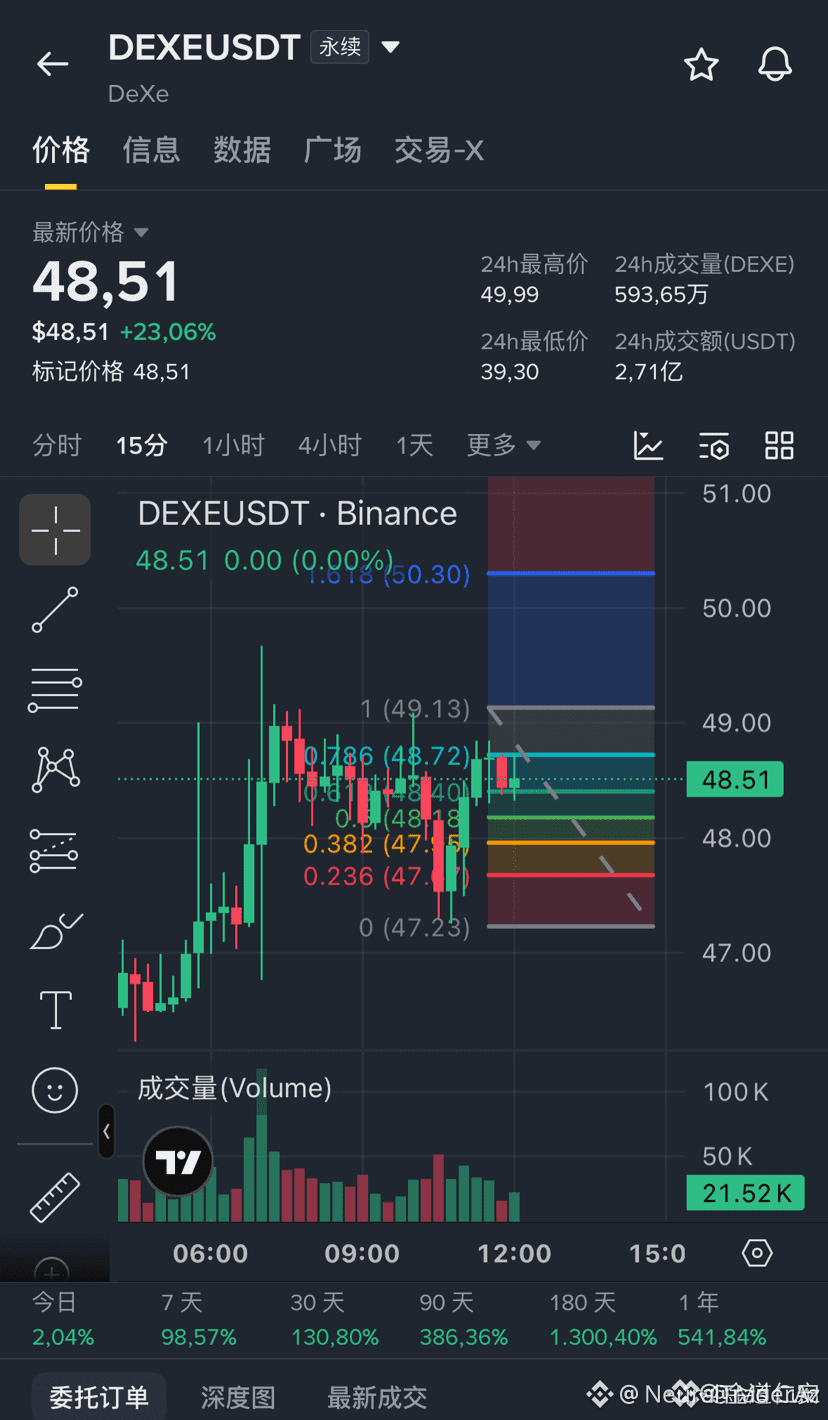This screenshot has width=828, height=1420.
Task: Expand the DEXEUSDT pair dropdown arrow
Action: point(391,47)
